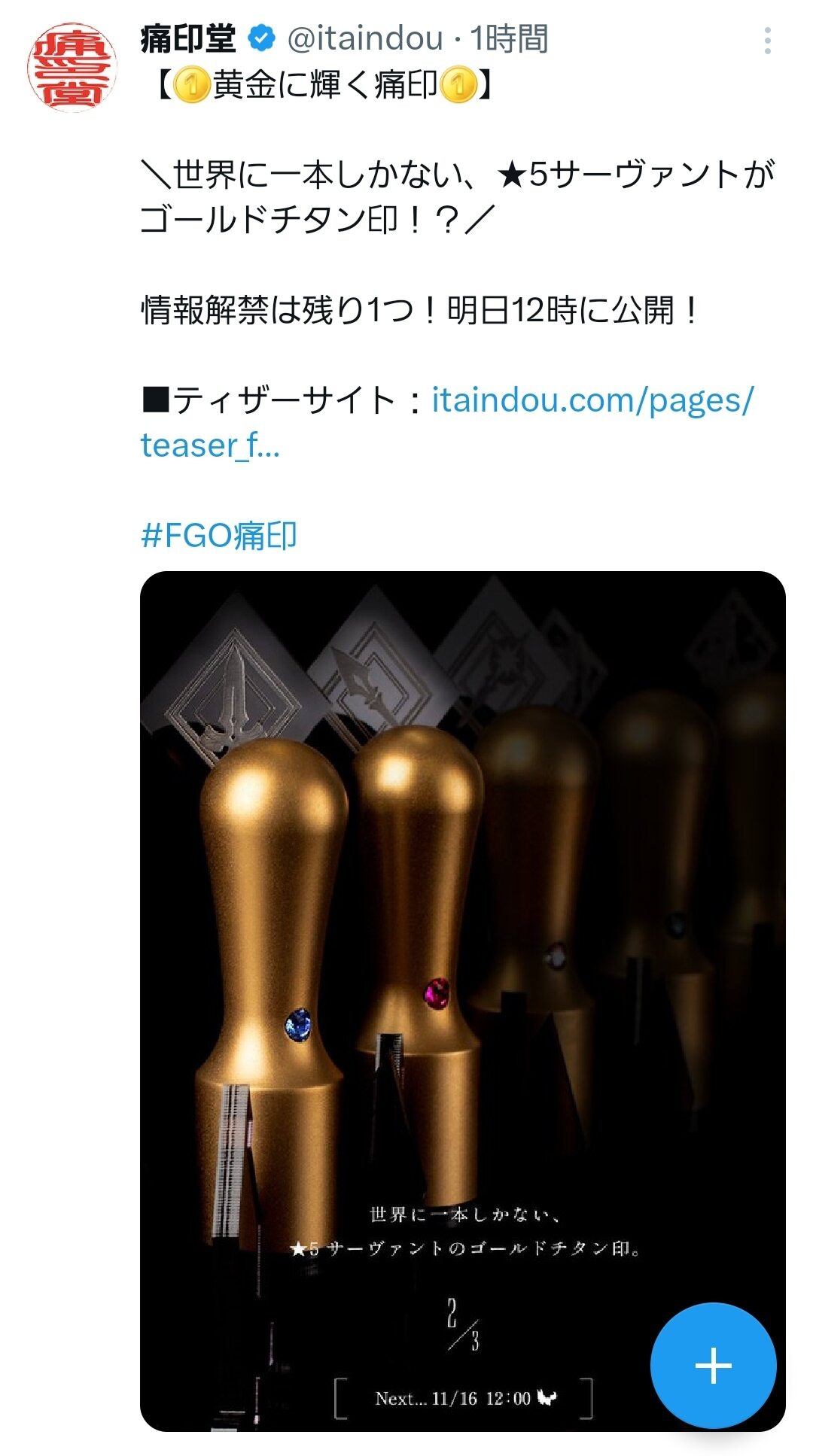Tap the magenta gem on the second stamp
The width and height of the screenshot is (813, 1456).
[437, 992]
